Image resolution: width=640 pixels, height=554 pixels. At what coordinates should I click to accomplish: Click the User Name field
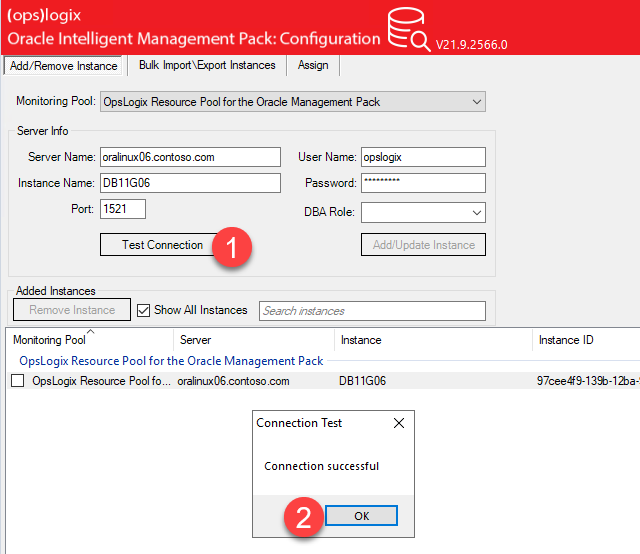coord(423,157)
